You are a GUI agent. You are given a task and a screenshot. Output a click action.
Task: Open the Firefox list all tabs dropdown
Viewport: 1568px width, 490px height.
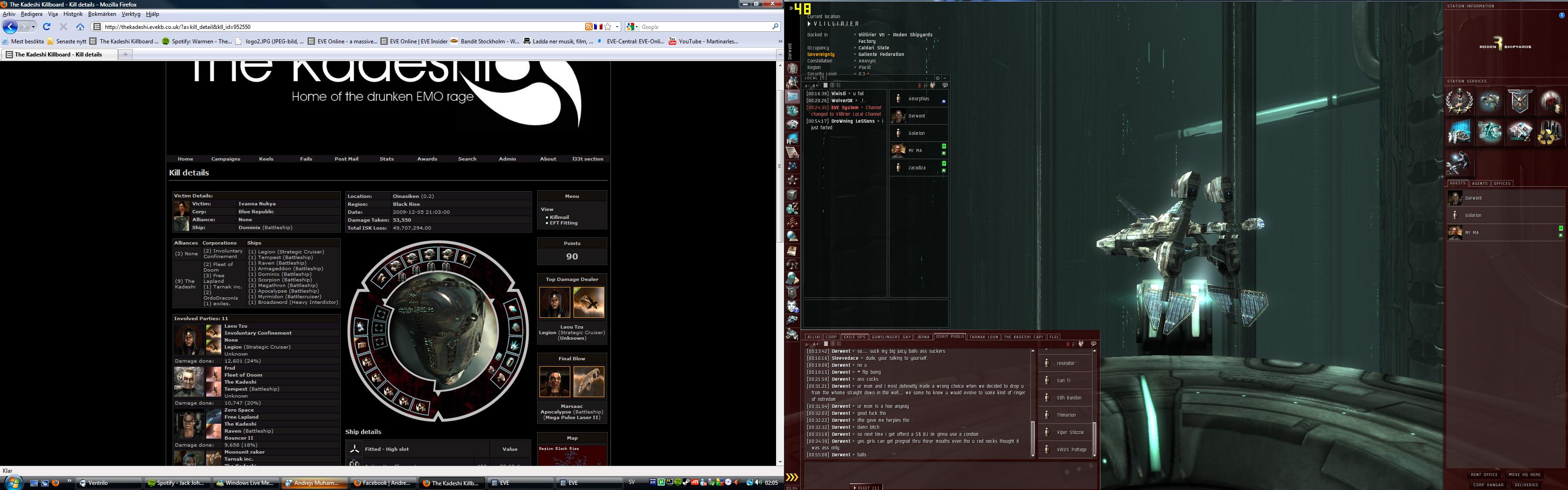tap(780, 54)
